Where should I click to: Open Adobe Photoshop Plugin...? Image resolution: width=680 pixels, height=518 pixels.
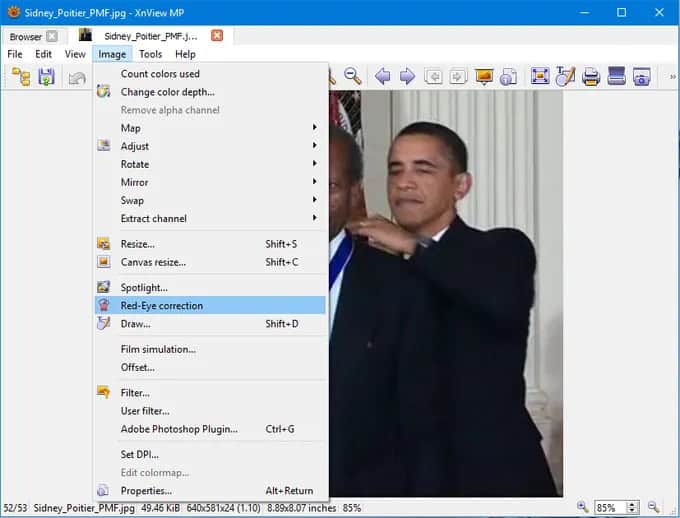coord(210,429)
